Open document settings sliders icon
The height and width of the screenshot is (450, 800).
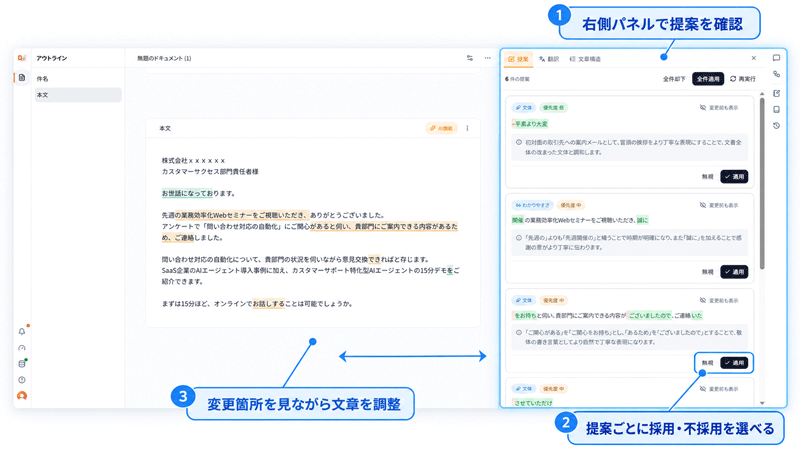tap(469, 58)
